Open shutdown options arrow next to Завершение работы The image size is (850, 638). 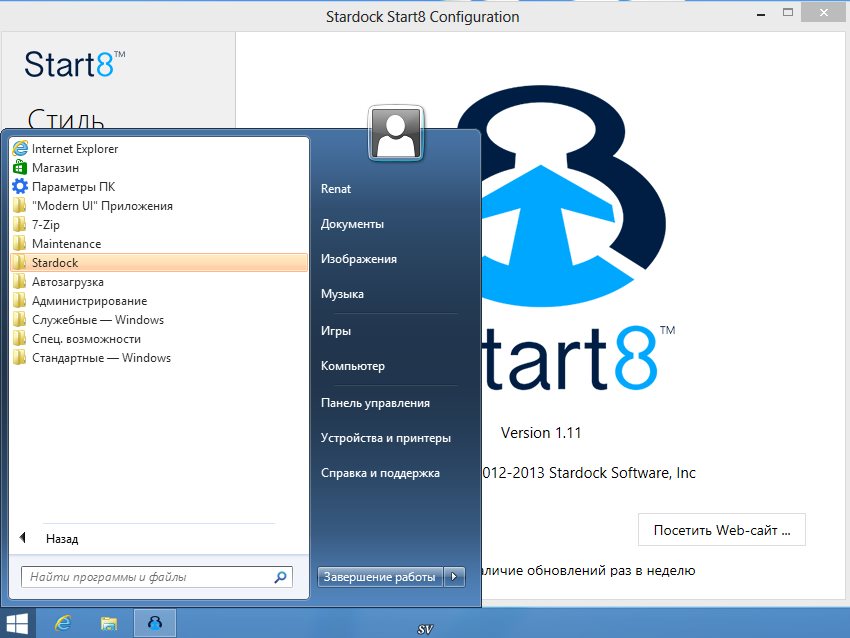point(455,577)
